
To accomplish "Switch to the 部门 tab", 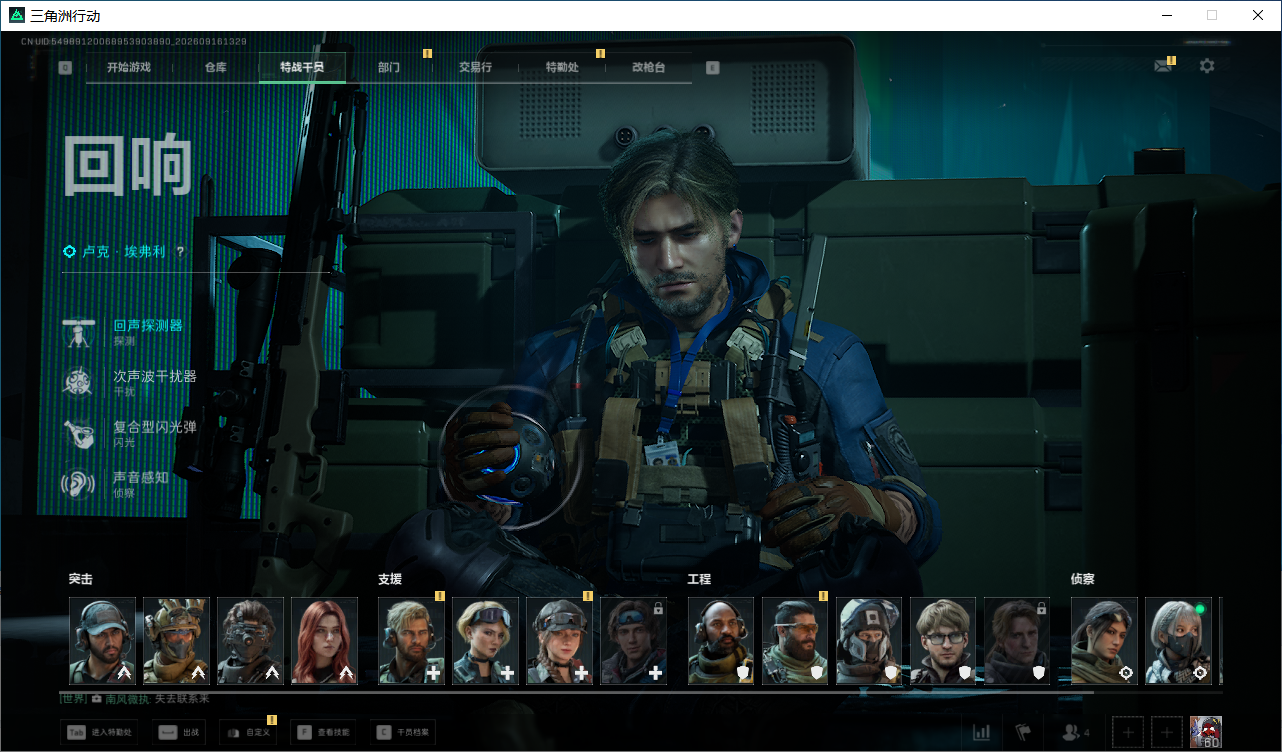I will 389,68.
